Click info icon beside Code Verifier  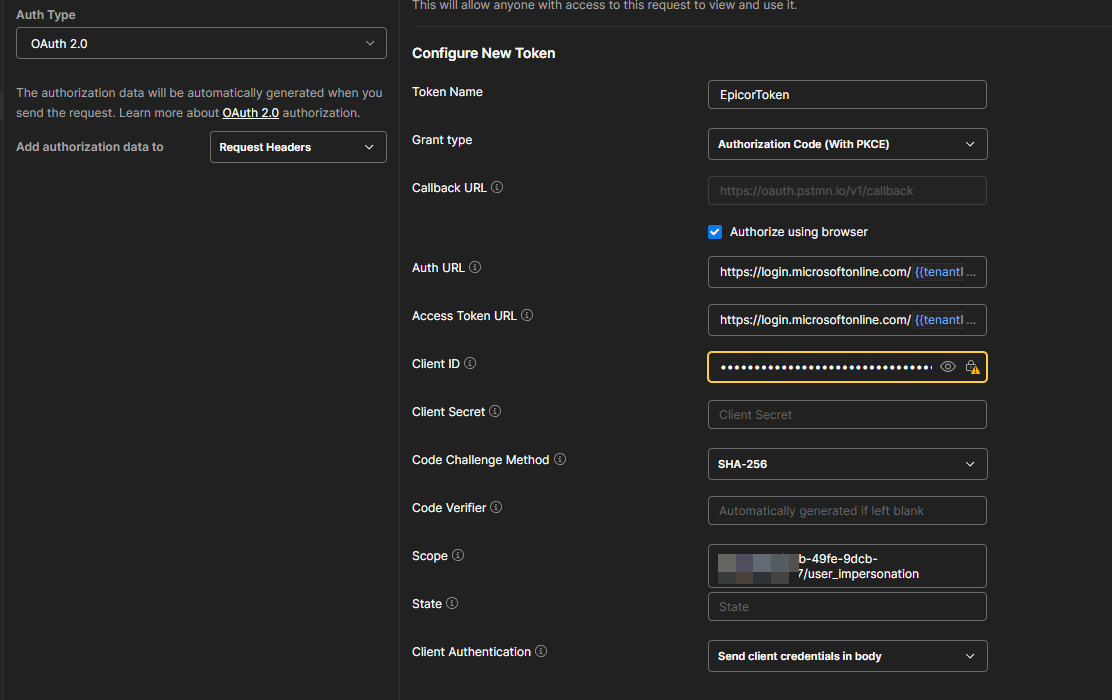[496, 508]
